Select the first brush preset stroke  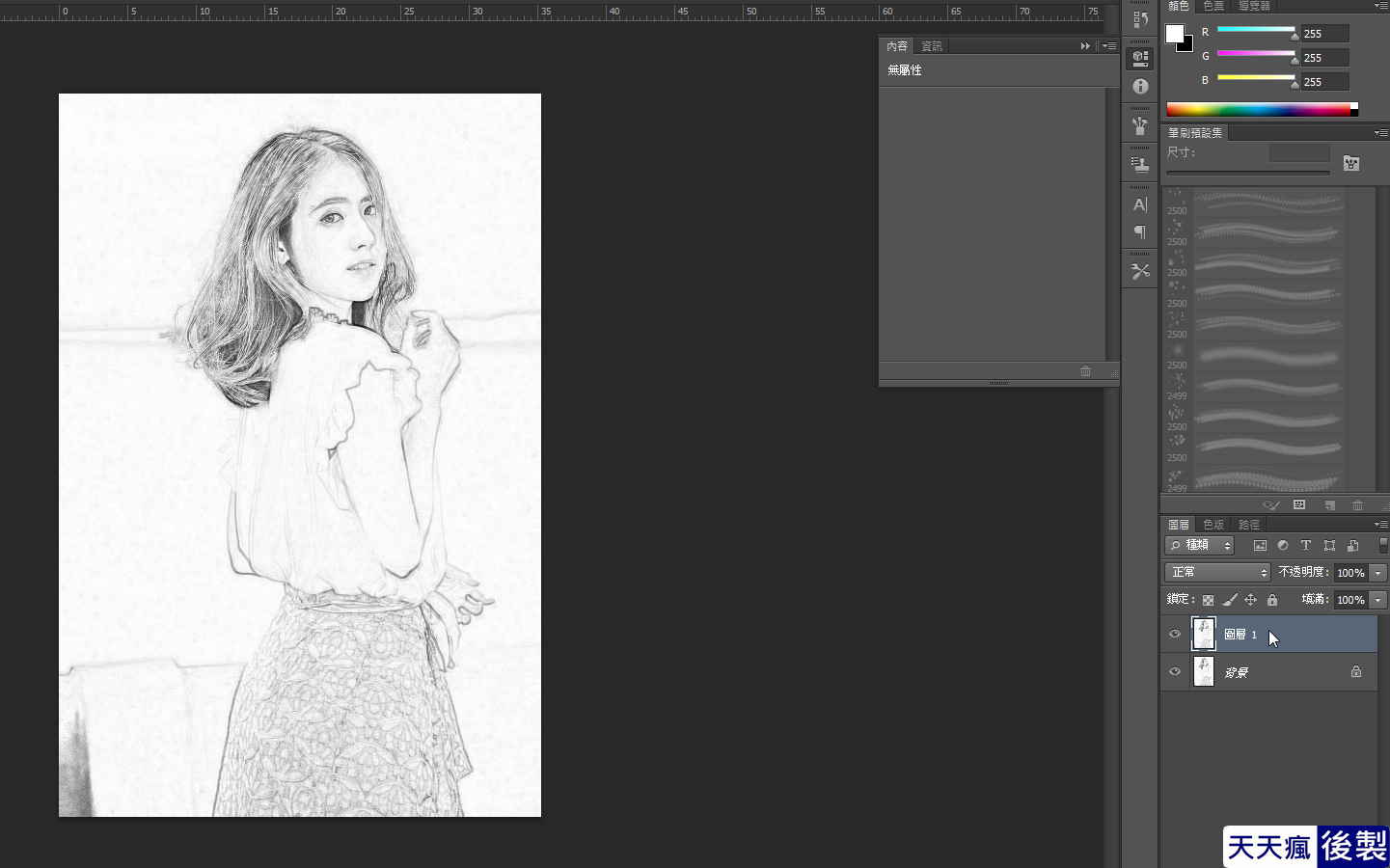point(1268,203)
